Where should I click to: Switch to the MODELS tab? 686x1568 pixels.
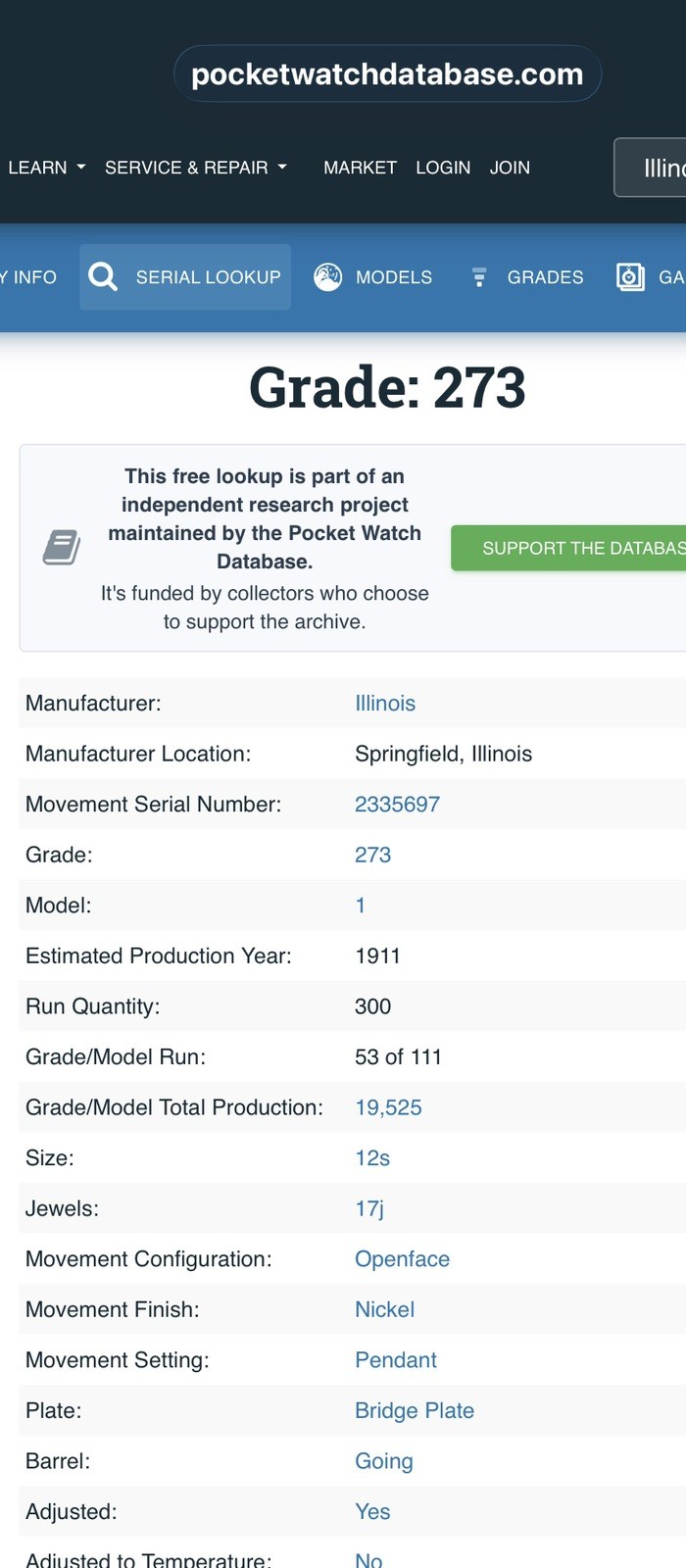click(372, 277)
